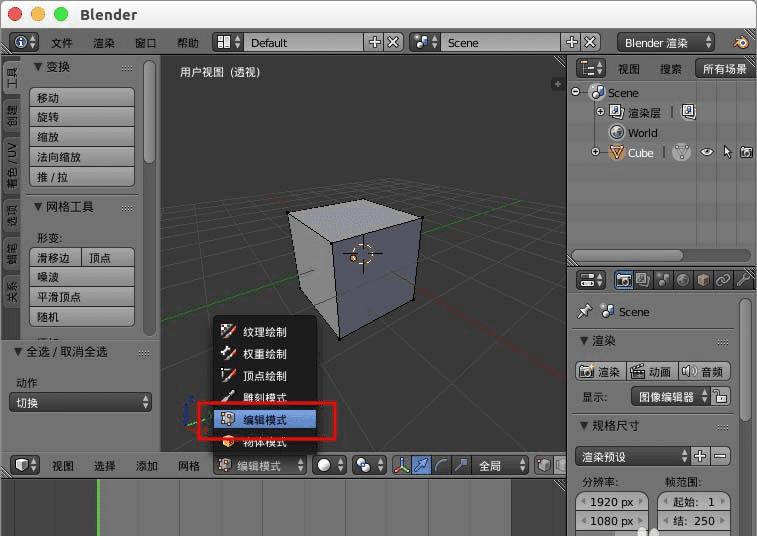This screenshot has height=536, width=757.
Task: Collapse the Scene tree in outliner
Action: 575,91
